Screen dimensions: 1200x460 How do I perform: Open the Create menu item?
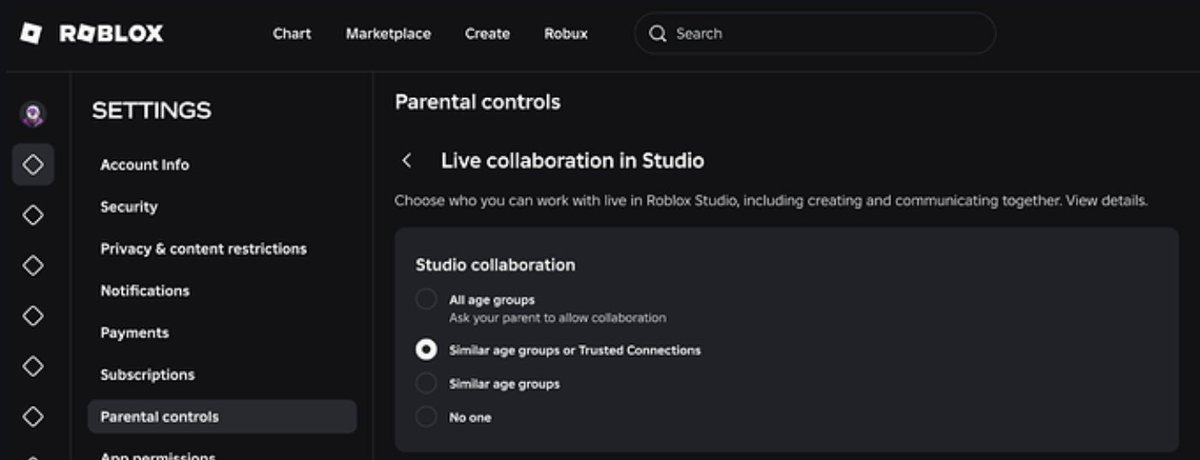click(487, 34)
